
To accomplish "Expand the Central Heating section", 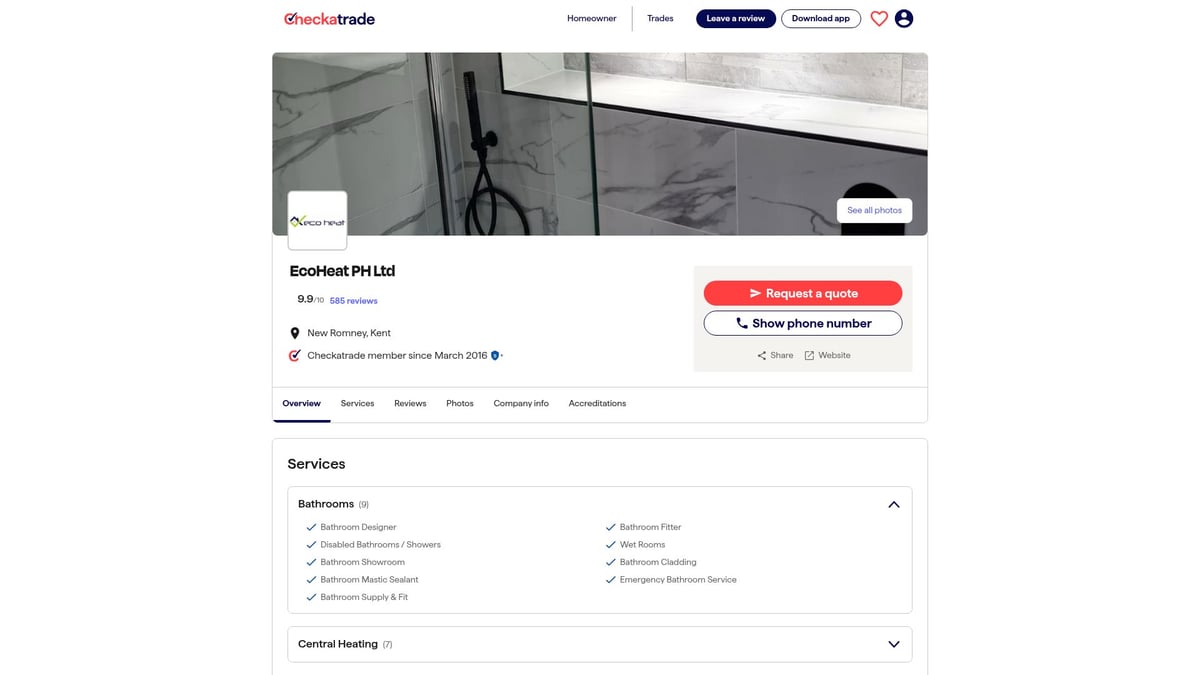I will (894, 644).
